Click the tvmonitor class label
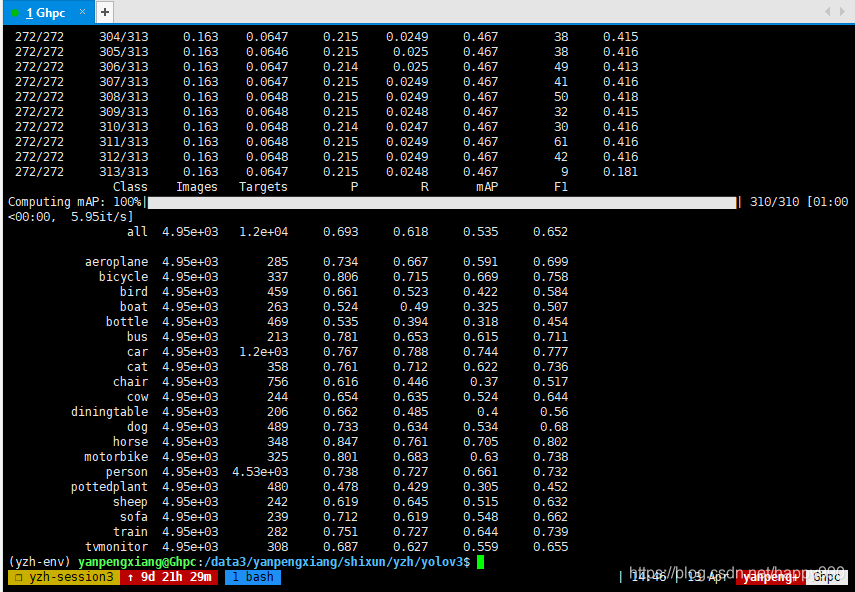Screen dimensions: 855x592 (116, 547)
